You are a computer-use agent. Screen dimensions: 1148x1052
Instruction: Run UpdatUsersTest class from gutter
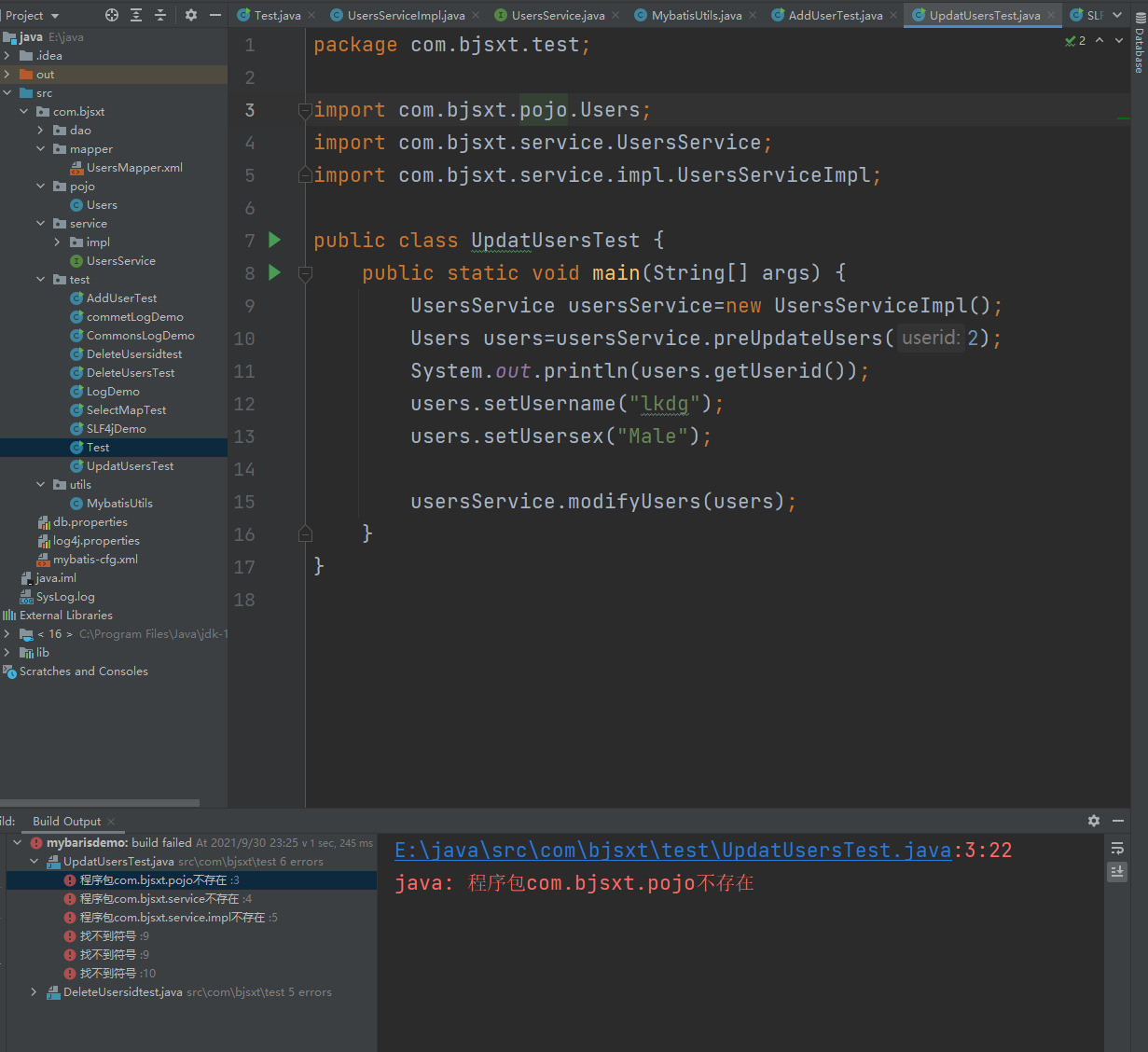click(274, 240)
